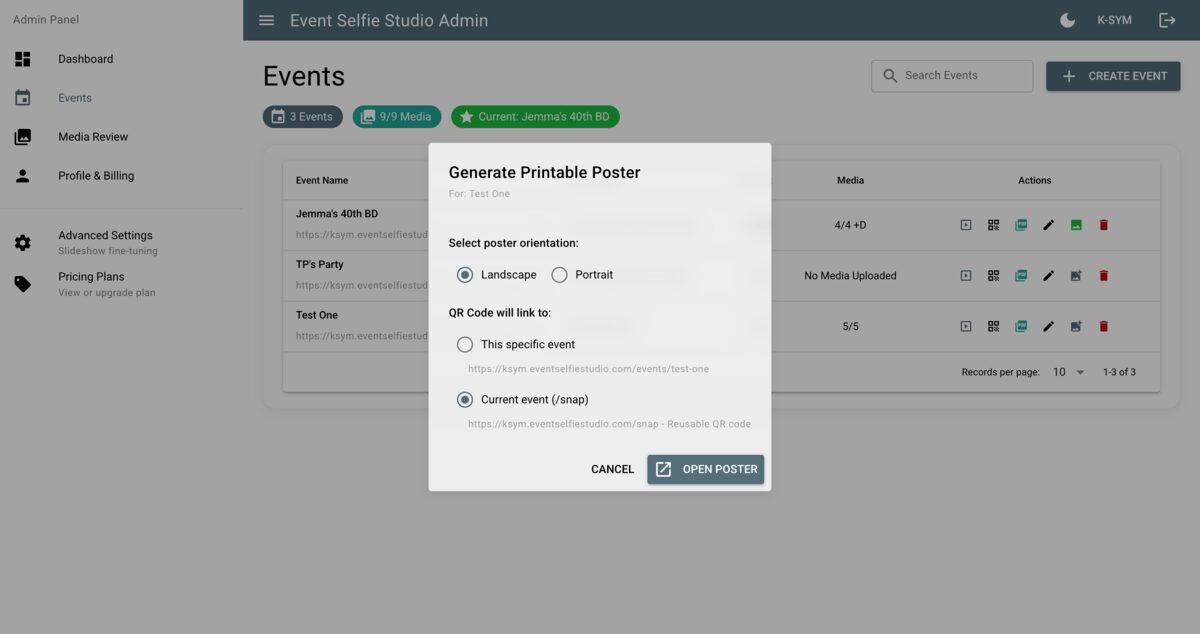1200x634 pixels.
Task: Choose "Current event (/snap)" QR link option
Action: coord(465,399)
